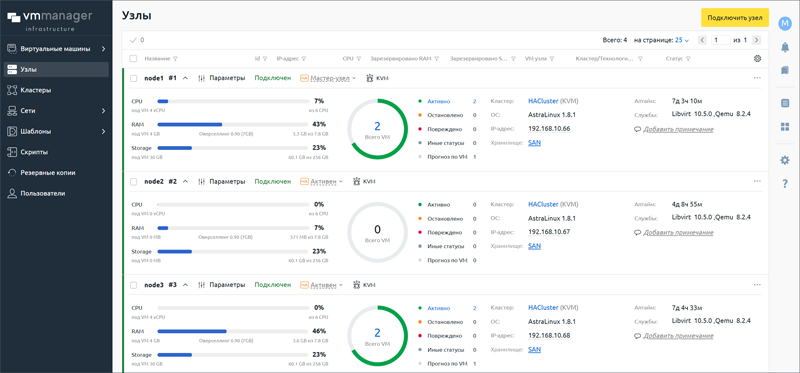Open node1 Мастер-узел role dropdown

pos(328,79)
